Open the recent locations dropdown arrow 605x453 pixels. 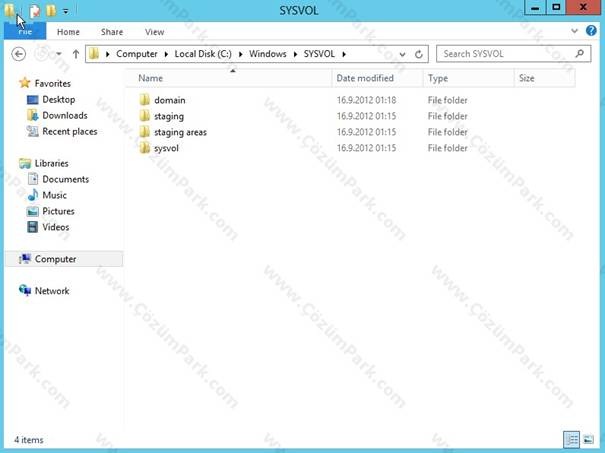click(x=59, y=54)
